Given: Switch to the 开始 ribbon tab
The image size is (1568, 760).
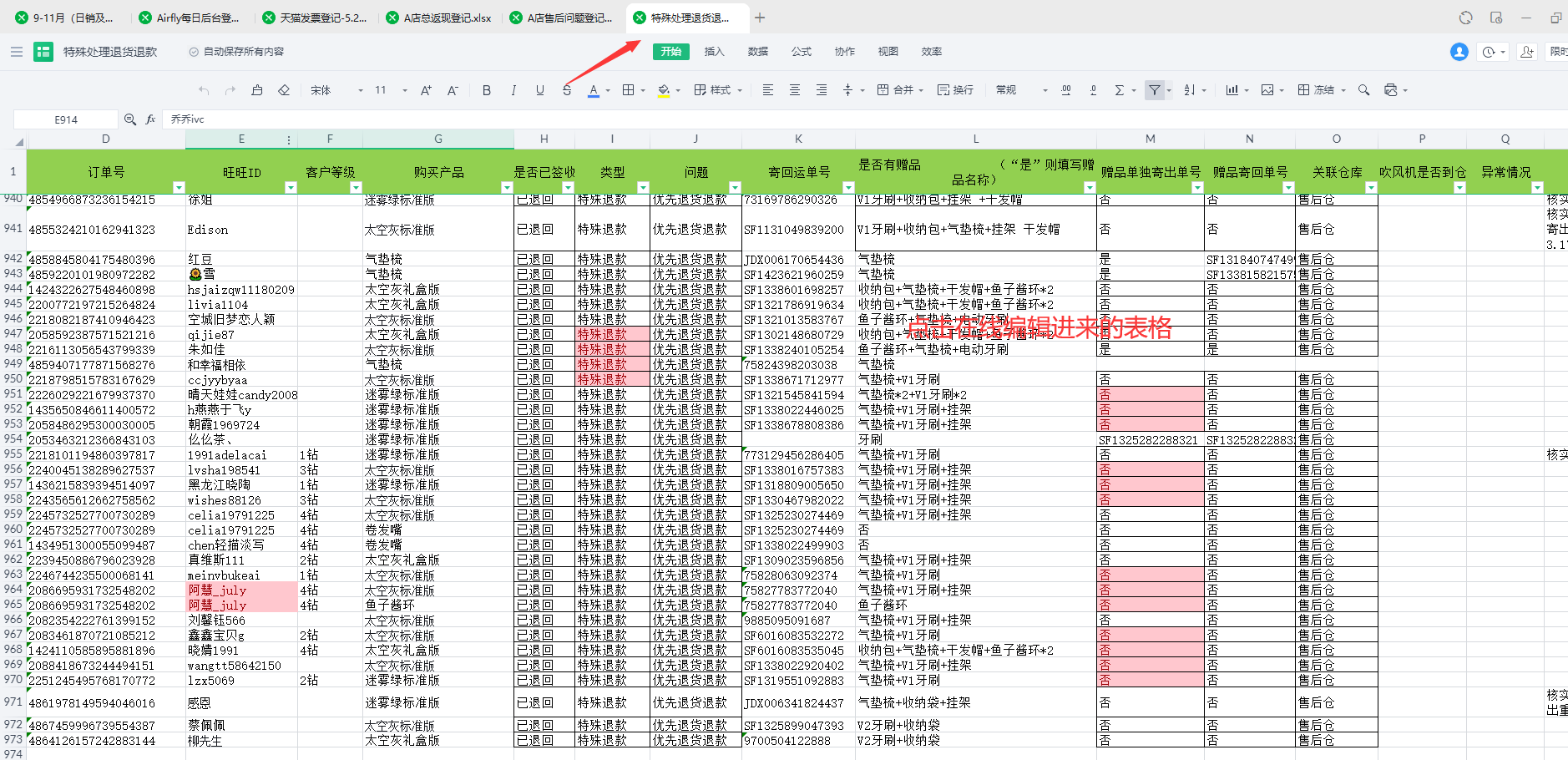Looking at the screenshot, I should pos(671,52).
